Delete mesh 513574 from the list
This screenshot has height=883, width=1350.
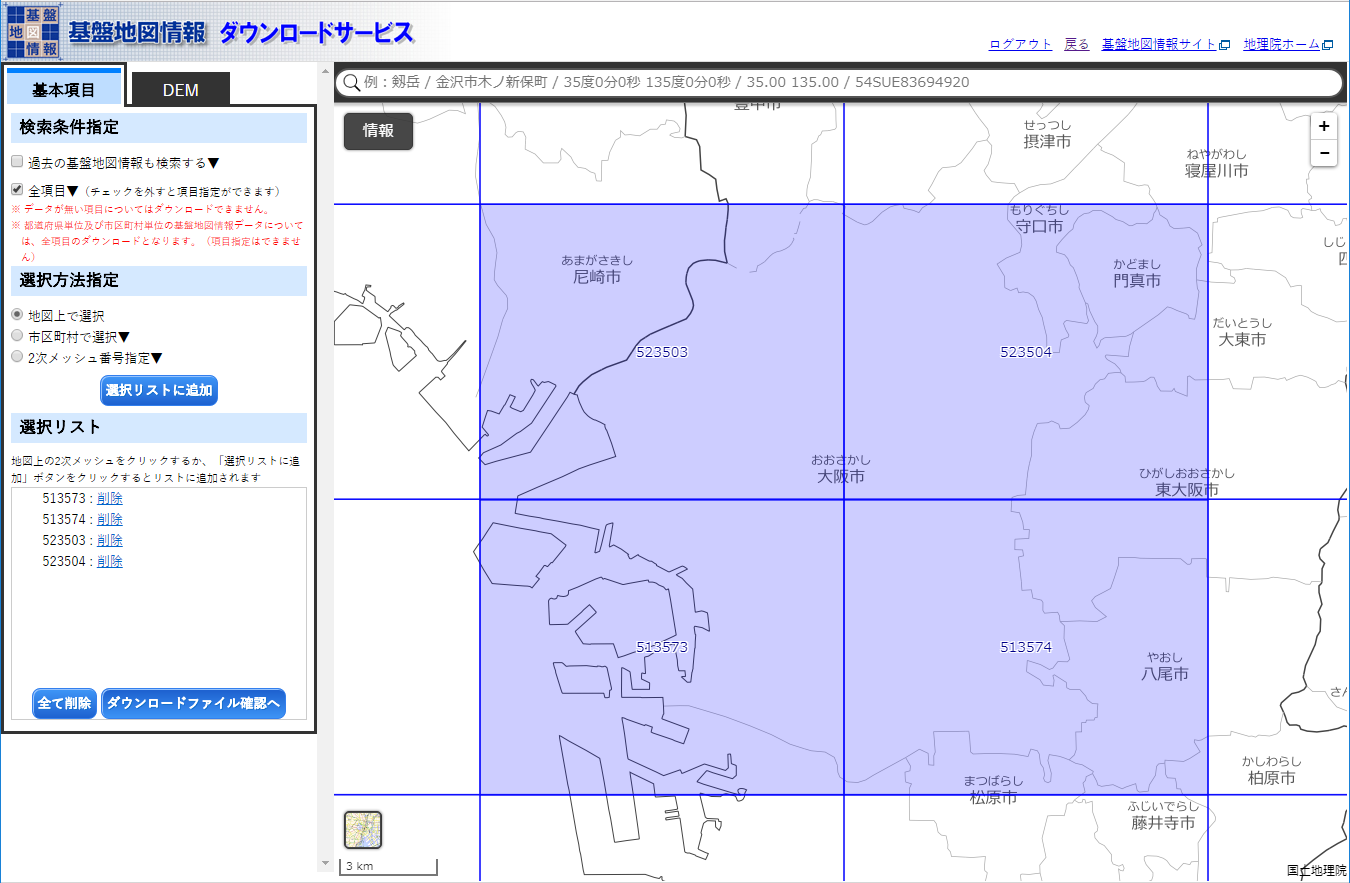pyautogui.click(x=110, y=519)
